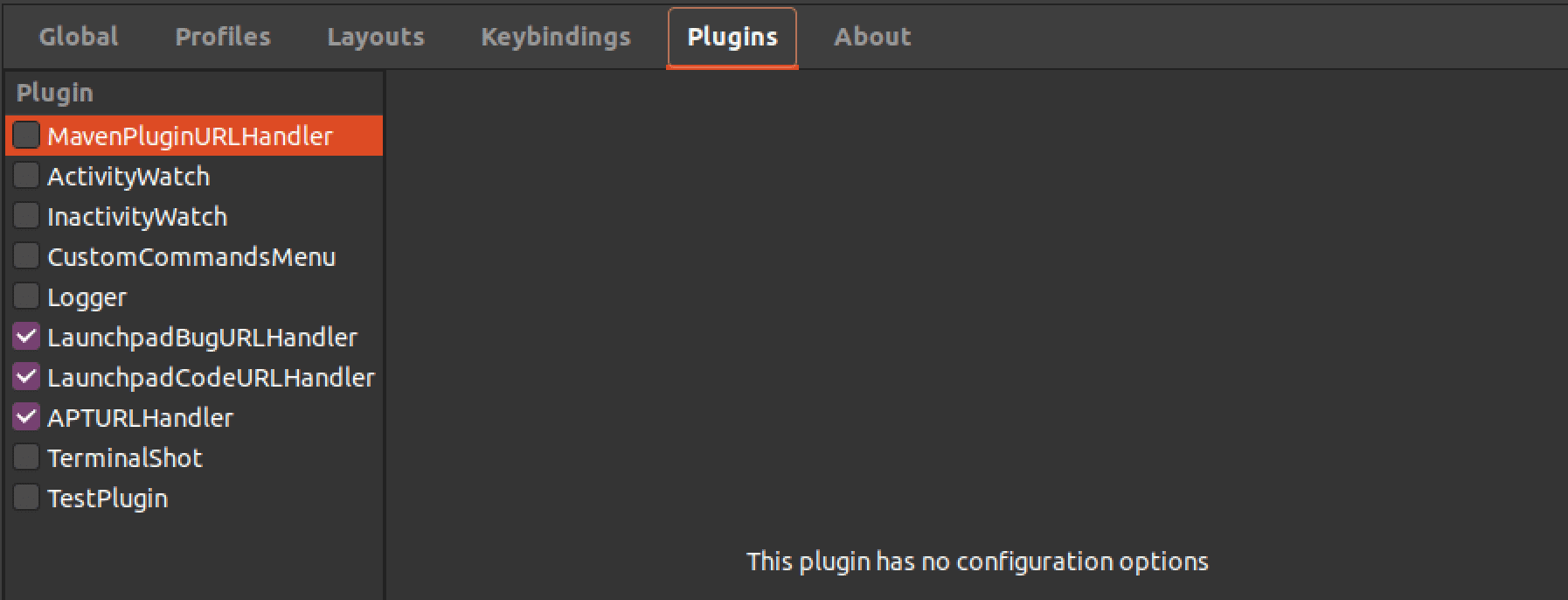Disable the LaunchpadCodeURLHandler plugin

point(25,376)
